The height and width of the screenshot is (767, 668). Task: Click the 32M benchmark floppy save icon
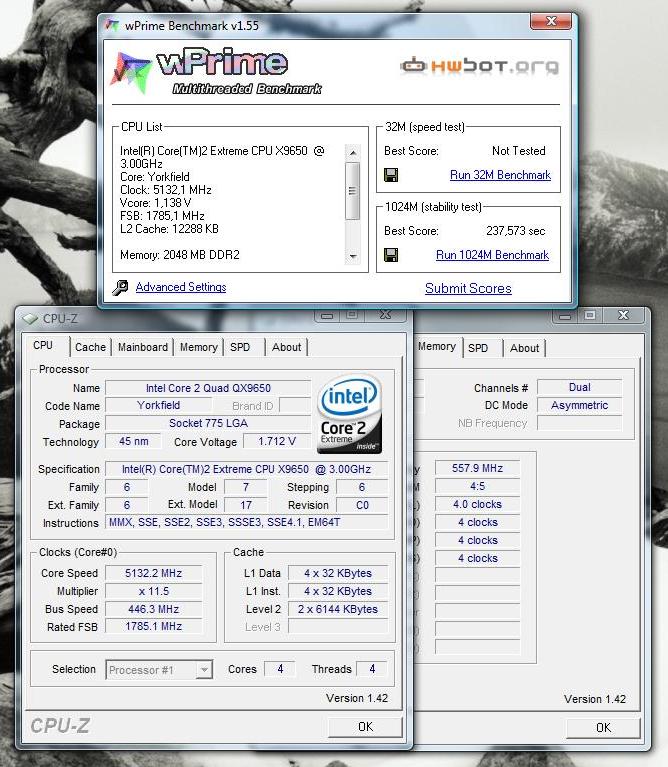391,175
